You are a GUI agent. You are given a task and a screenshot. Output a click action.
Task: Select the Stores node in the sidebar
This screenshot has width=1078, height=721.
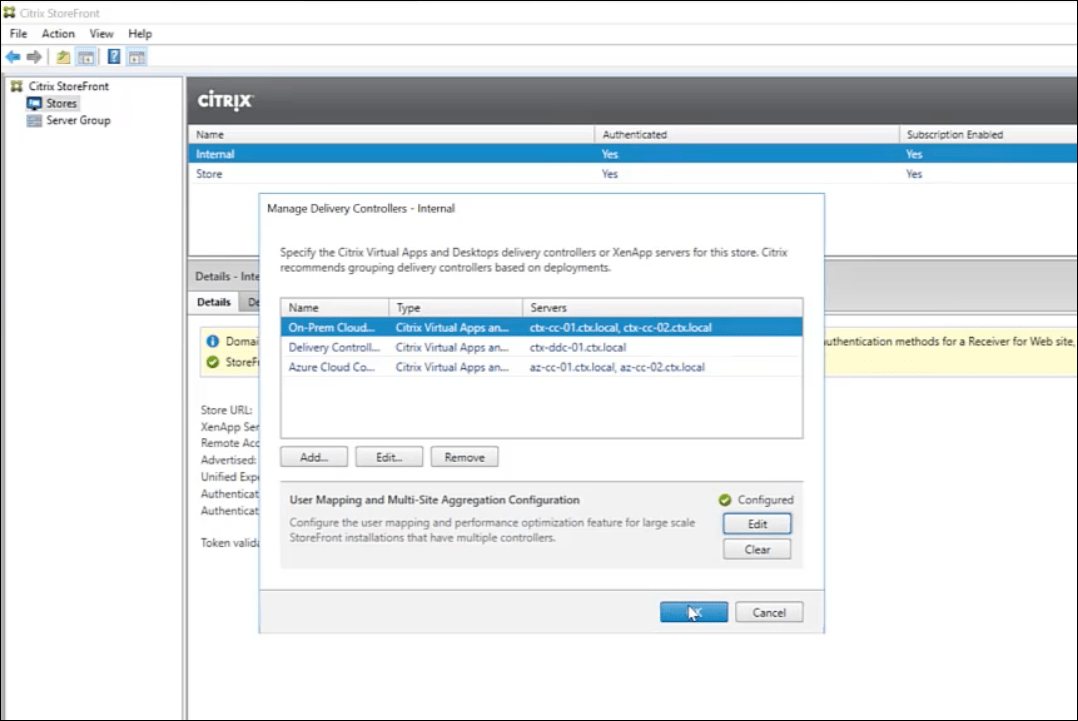[x=60, y=103]
